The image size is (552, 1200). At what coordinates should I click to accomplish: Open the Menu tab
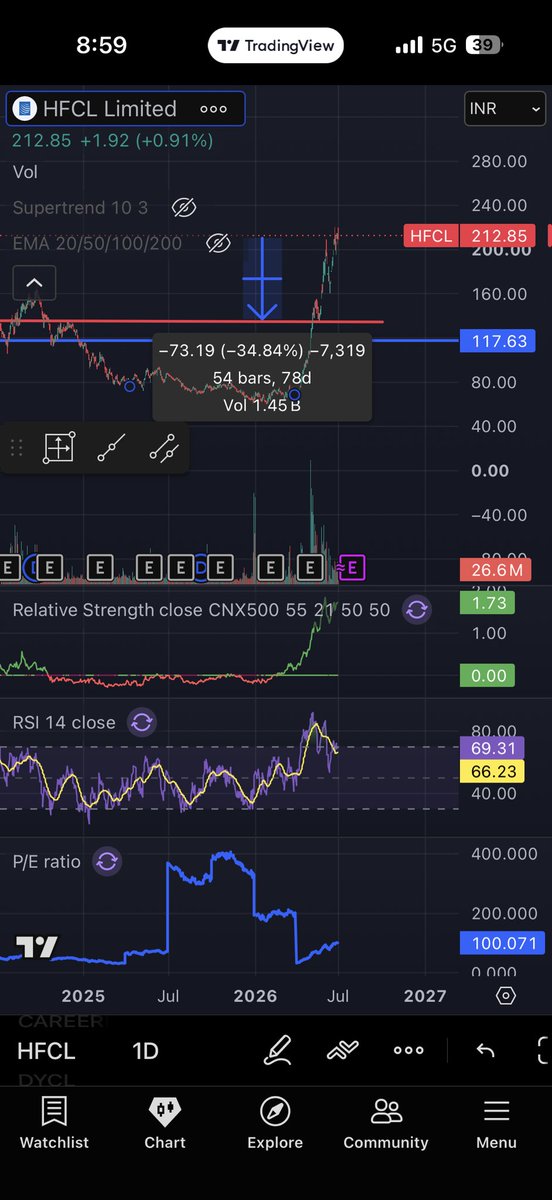click(497, 1122)
